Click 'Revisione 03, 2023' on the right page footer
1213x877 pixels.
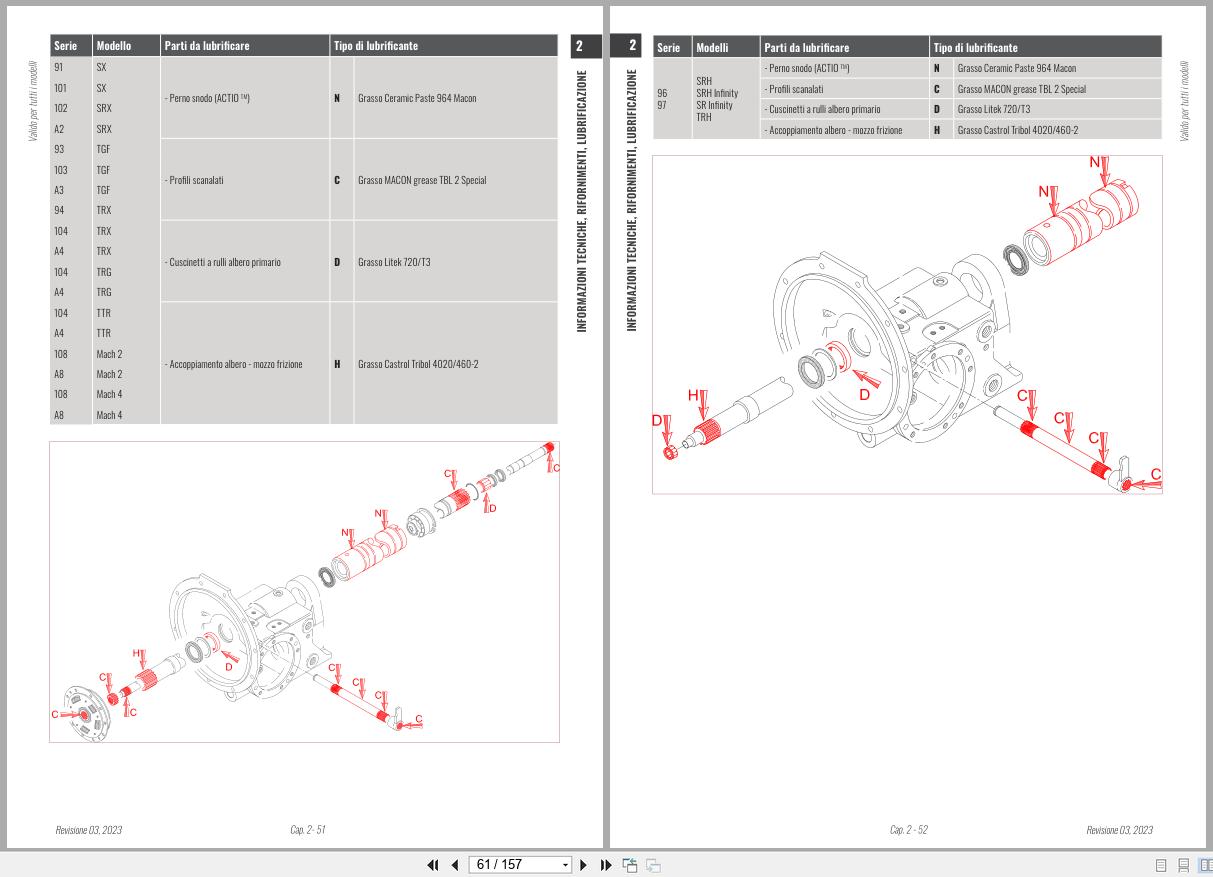(x=1119, y=829)
